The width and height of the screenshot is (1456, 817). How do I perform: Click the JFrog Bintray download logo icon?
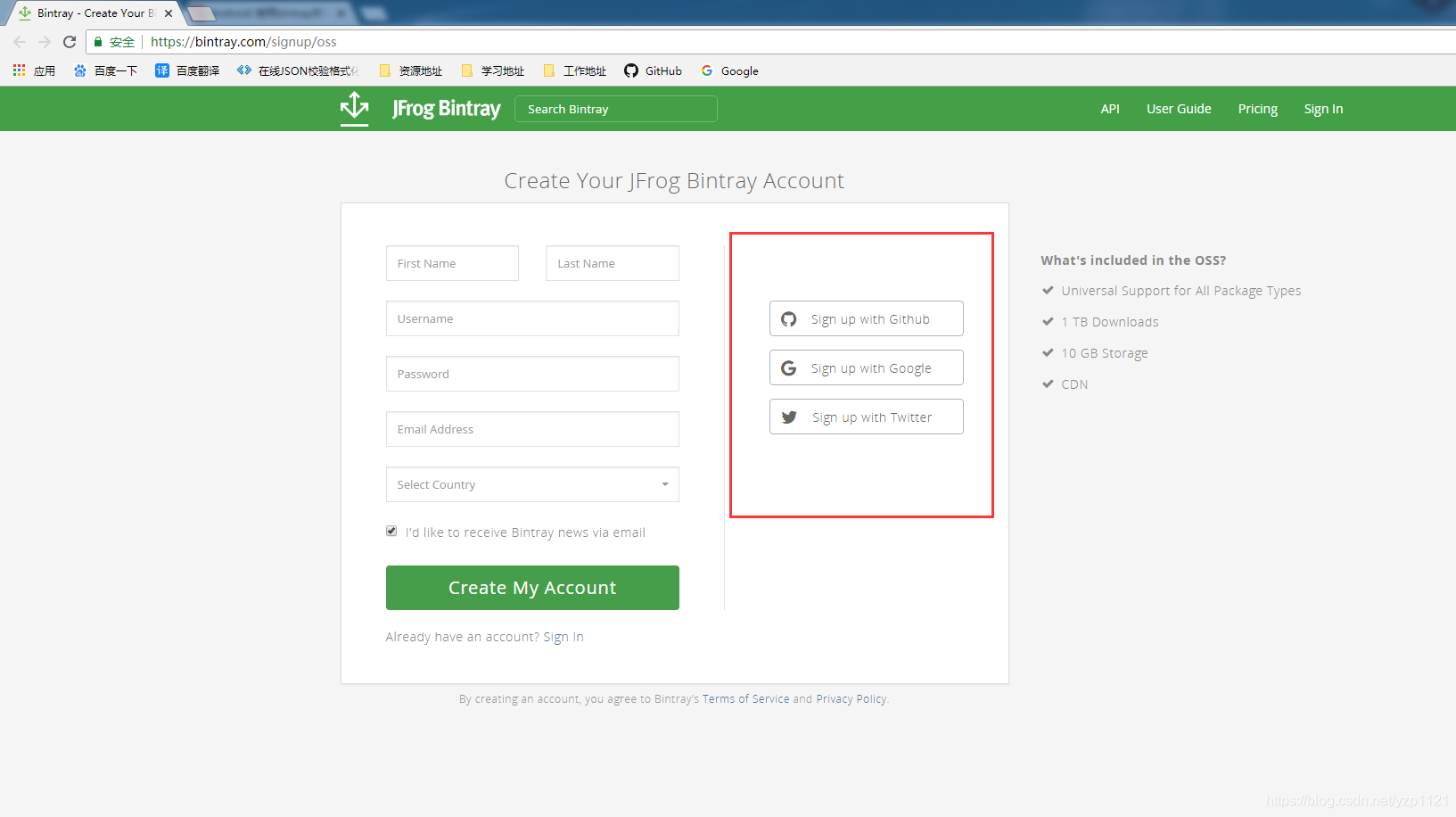355,108
